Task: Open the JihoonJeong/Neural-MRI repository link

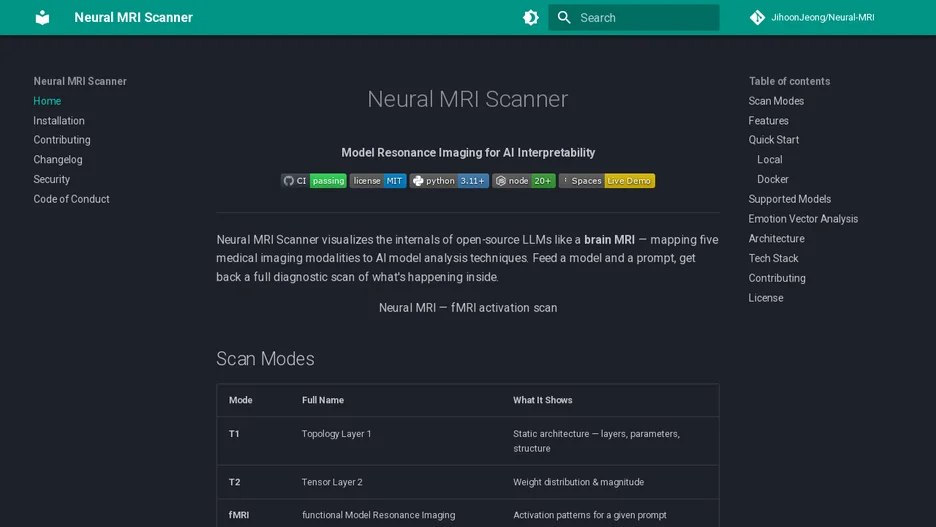Action: 822,17
